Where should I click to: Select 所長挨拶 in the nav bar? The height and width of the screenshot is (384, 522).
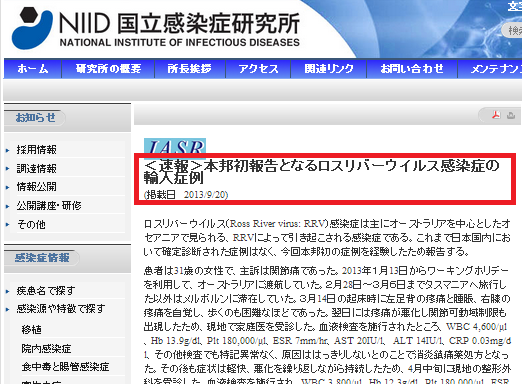[x=190, y=69]
